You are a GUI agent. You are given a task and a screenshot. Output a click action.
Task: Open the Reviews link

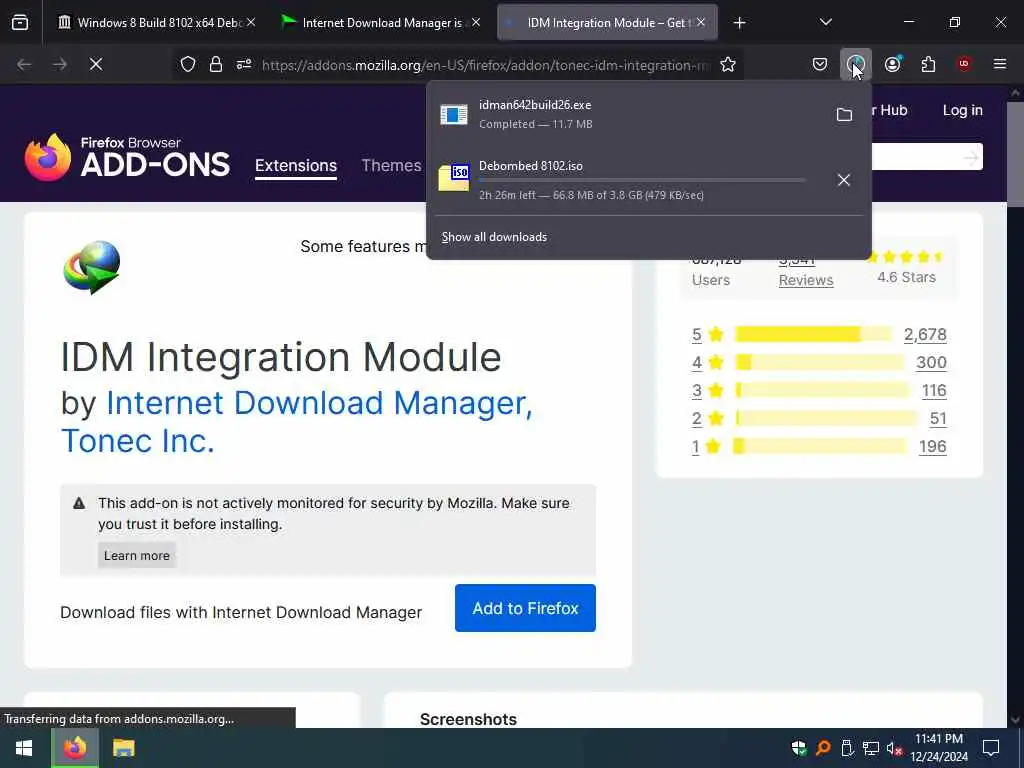point(806,280)
